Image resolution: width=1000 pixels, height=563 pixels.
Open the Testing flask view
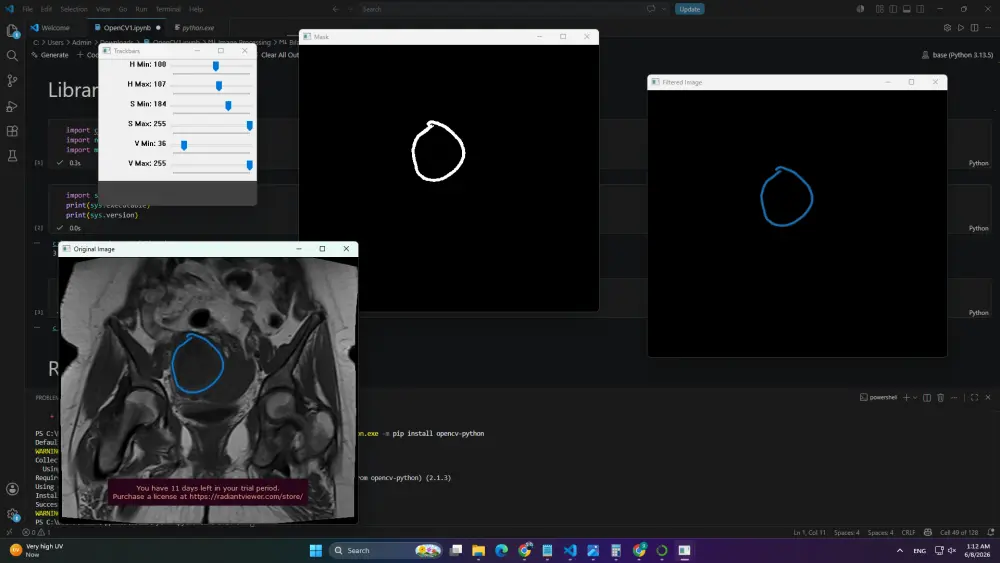click(x=12, y=156)
